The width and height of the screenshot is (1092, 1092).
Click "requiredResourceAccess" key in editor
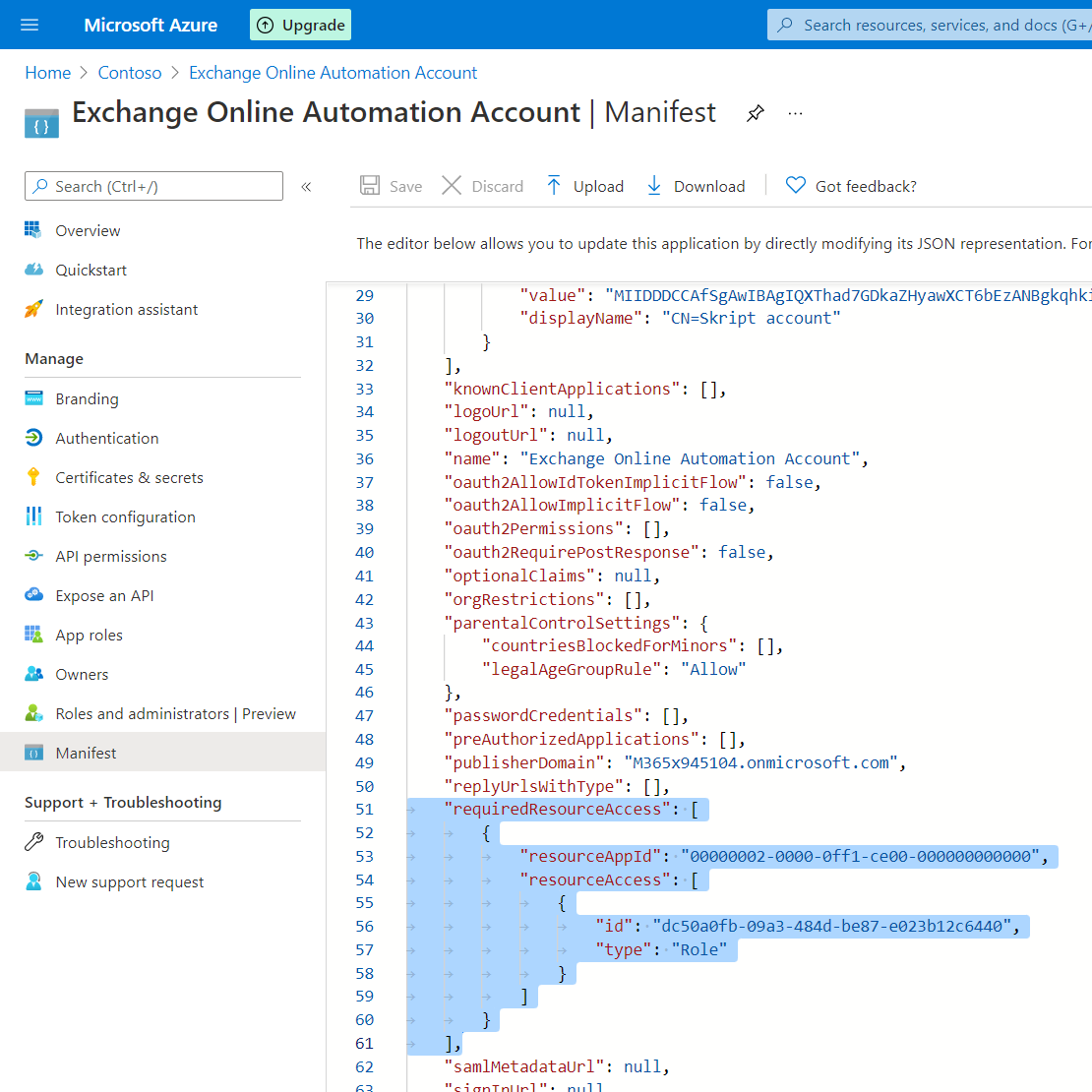557,810
